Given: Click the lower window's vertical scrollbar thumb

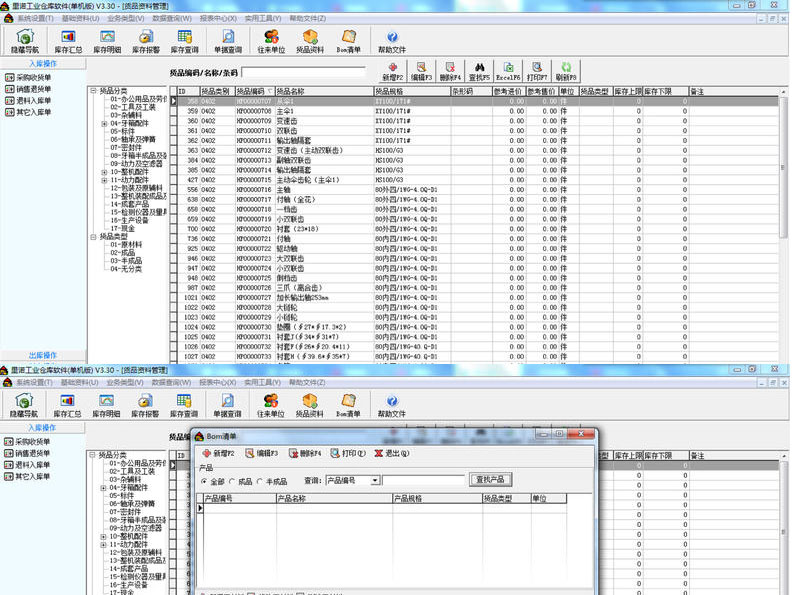Looking at the screenshot, I should click(783, 532).
